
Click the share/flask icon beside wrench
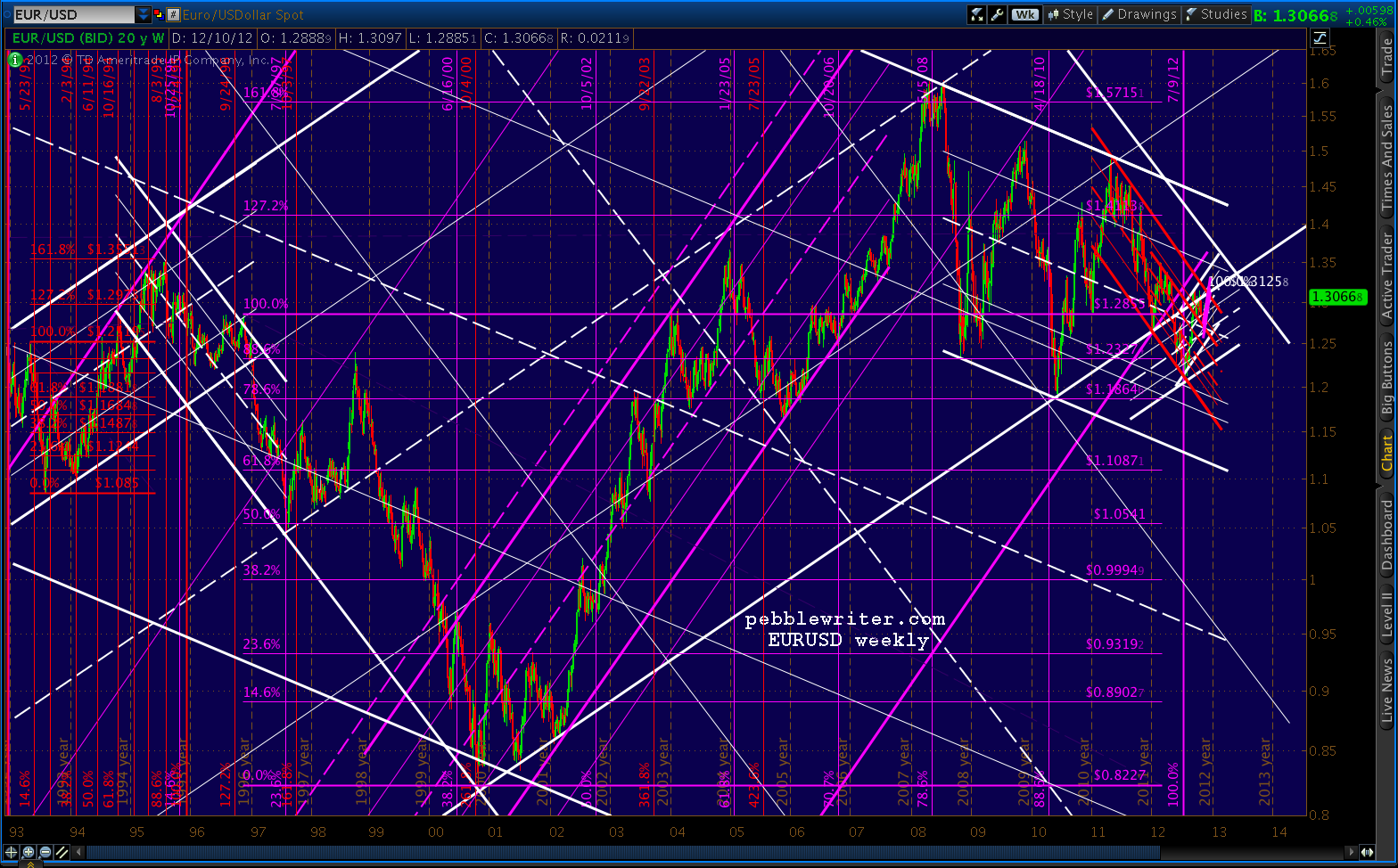977,14
